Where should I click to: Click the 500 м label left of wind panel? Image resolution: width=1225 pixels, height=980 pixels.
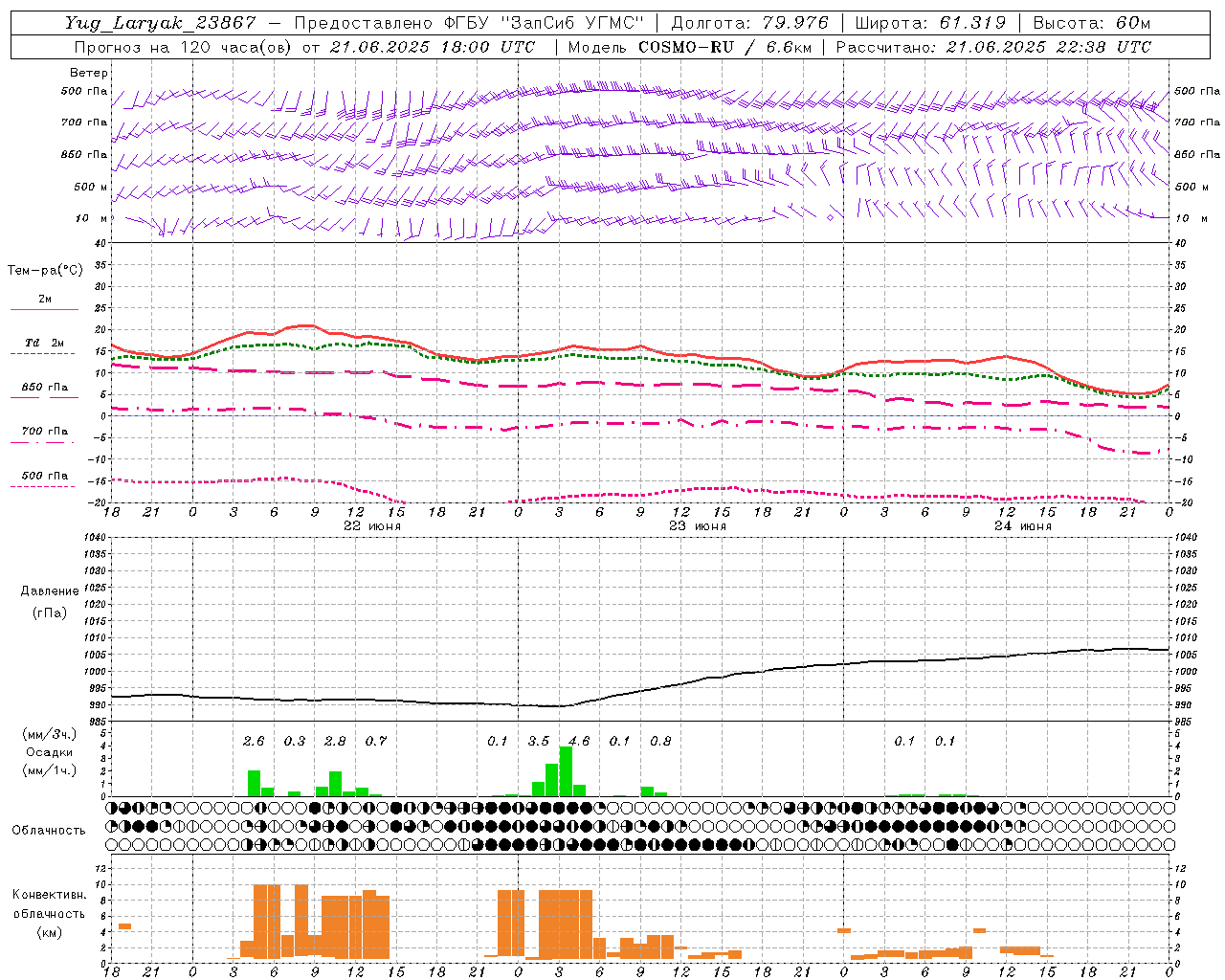(x=91, y=187)
